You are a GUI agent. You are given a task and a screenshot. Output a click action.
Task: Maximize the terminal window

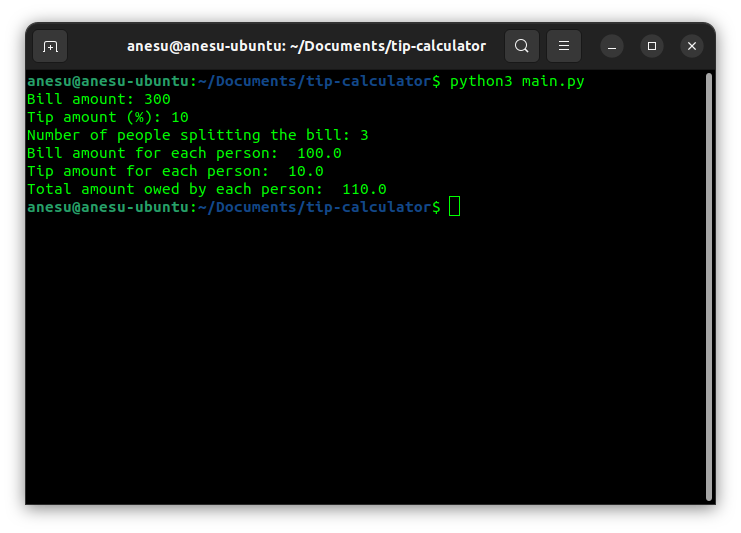652,46
